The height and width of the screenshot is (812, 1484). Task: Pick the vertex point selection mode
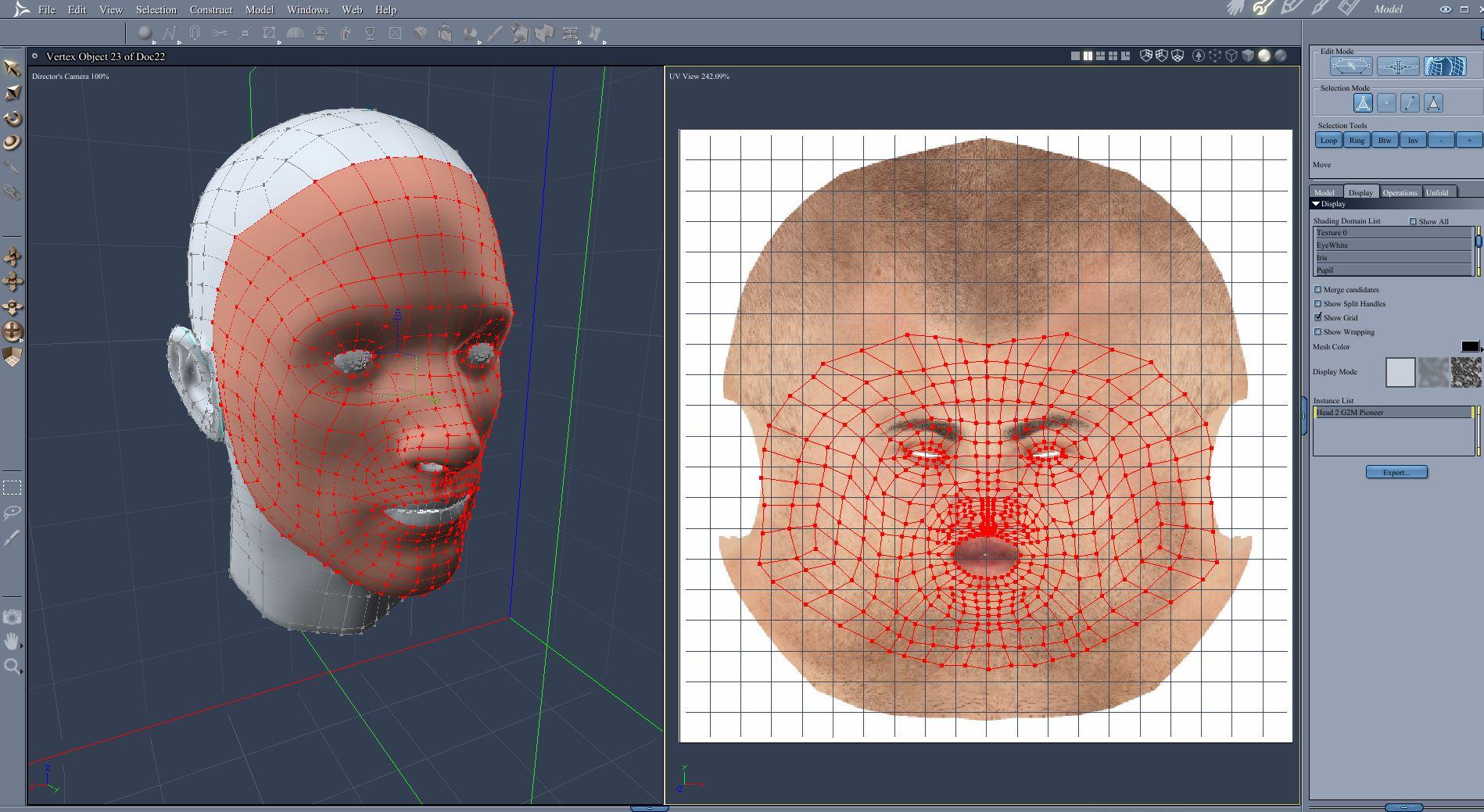point(1386,103)
